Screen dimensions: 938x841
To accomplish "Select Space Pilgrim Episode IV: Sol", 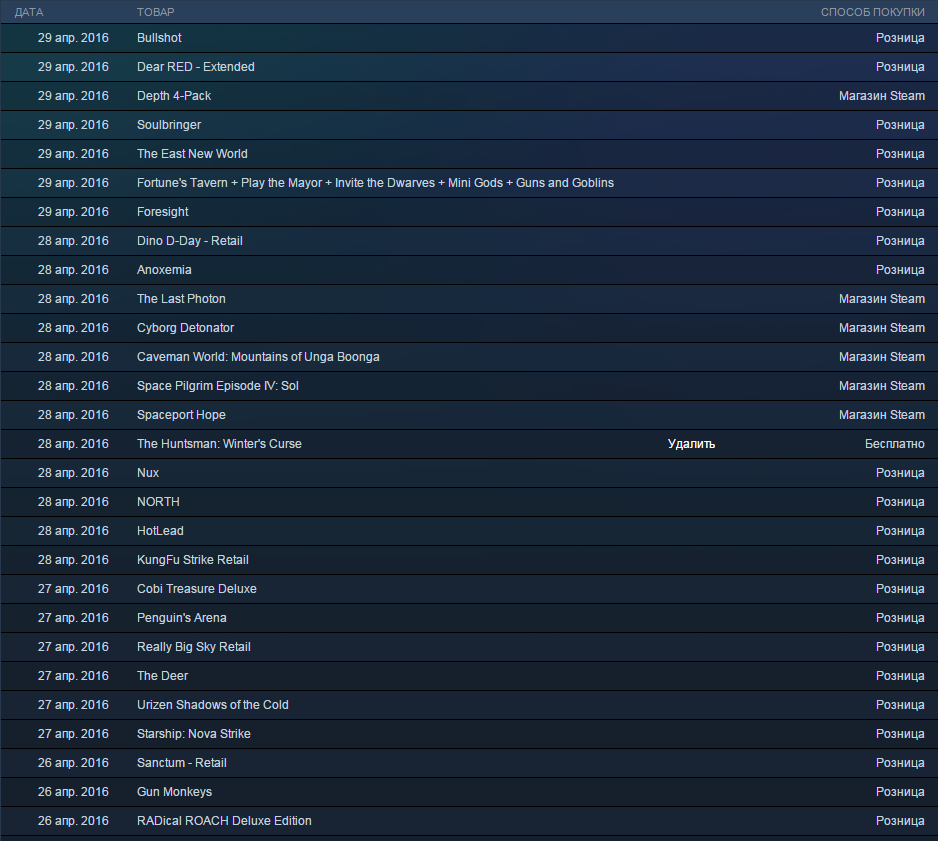I will pyautogui.click(x=218, y=386).
